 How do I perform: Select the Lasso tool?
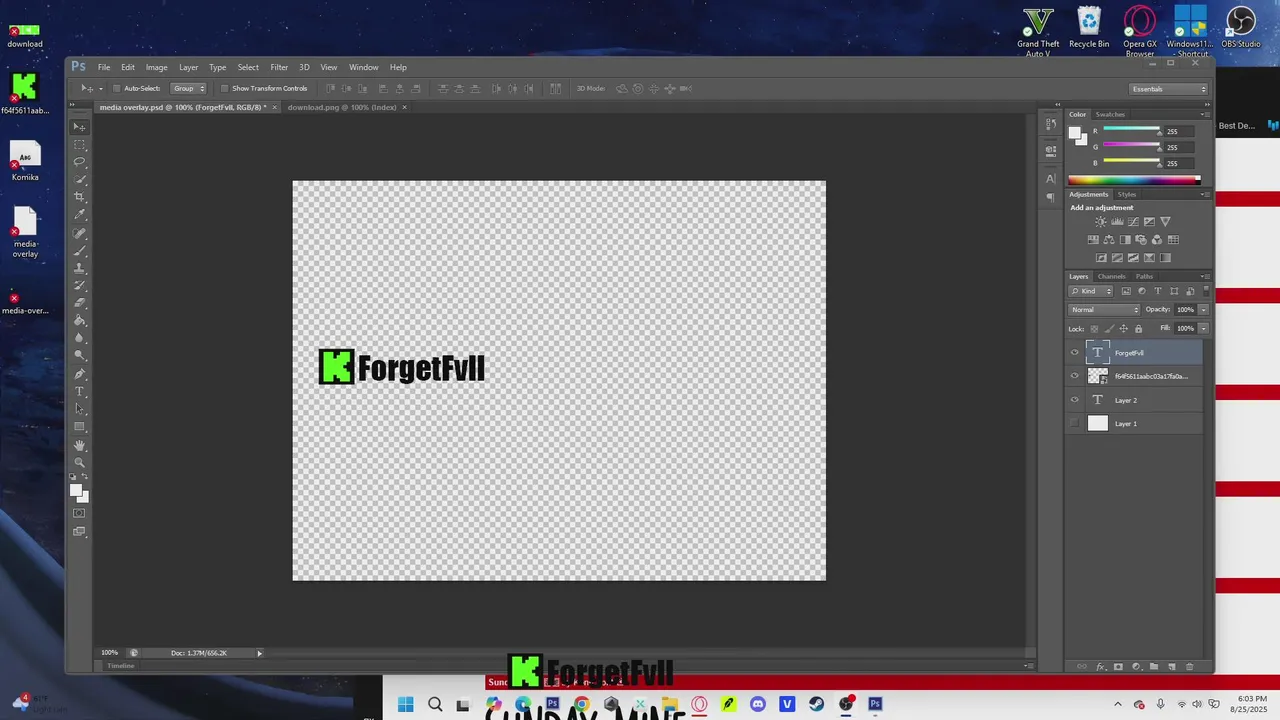pyautogui.click(x=80, y=161)
